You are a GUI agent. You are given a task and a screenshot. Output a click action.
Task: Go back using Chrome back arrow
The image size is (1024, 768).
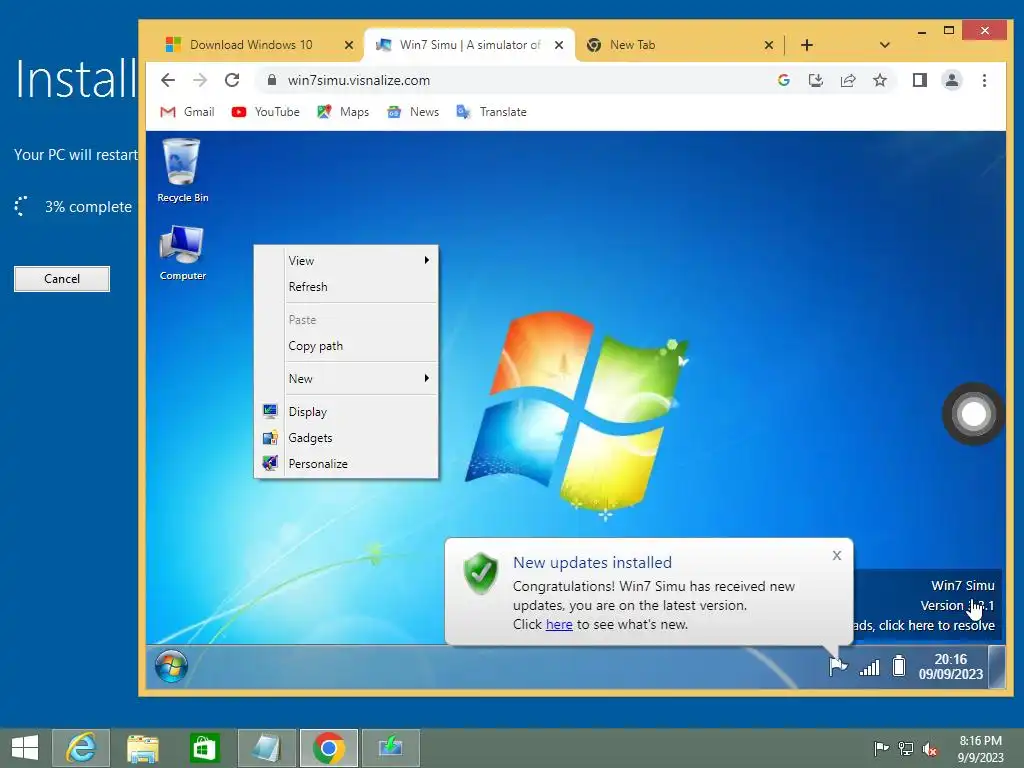(168, 80)
